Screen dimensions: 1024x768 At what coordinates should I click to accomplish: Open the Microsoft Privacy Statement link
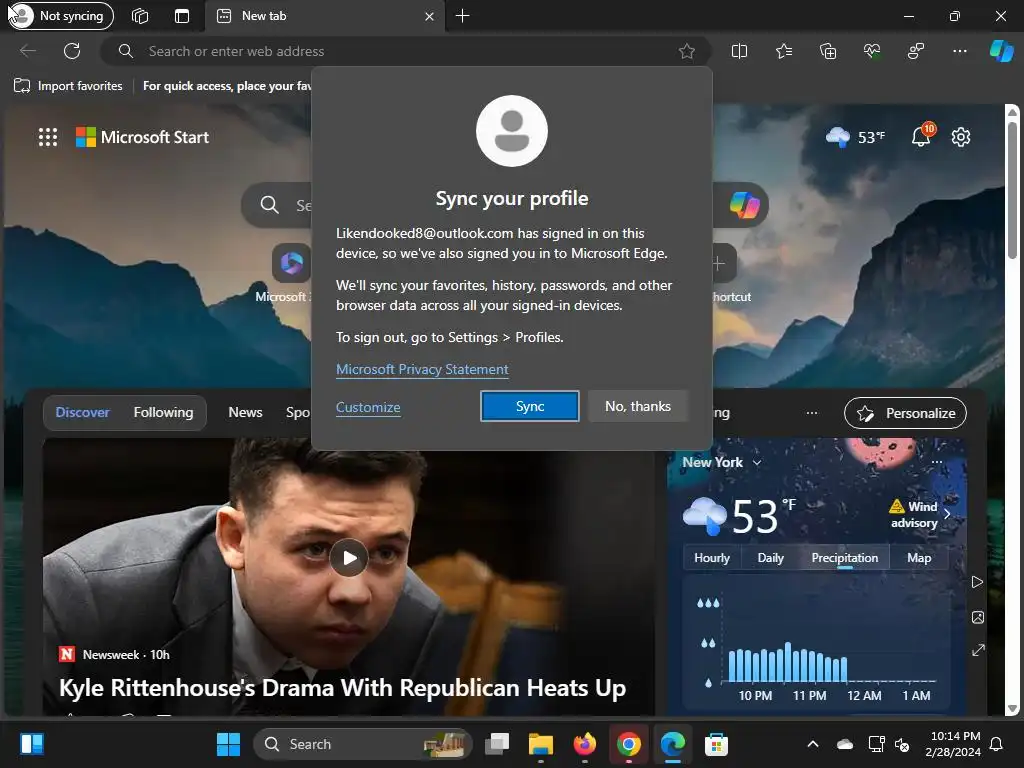(x=422, y=370)
